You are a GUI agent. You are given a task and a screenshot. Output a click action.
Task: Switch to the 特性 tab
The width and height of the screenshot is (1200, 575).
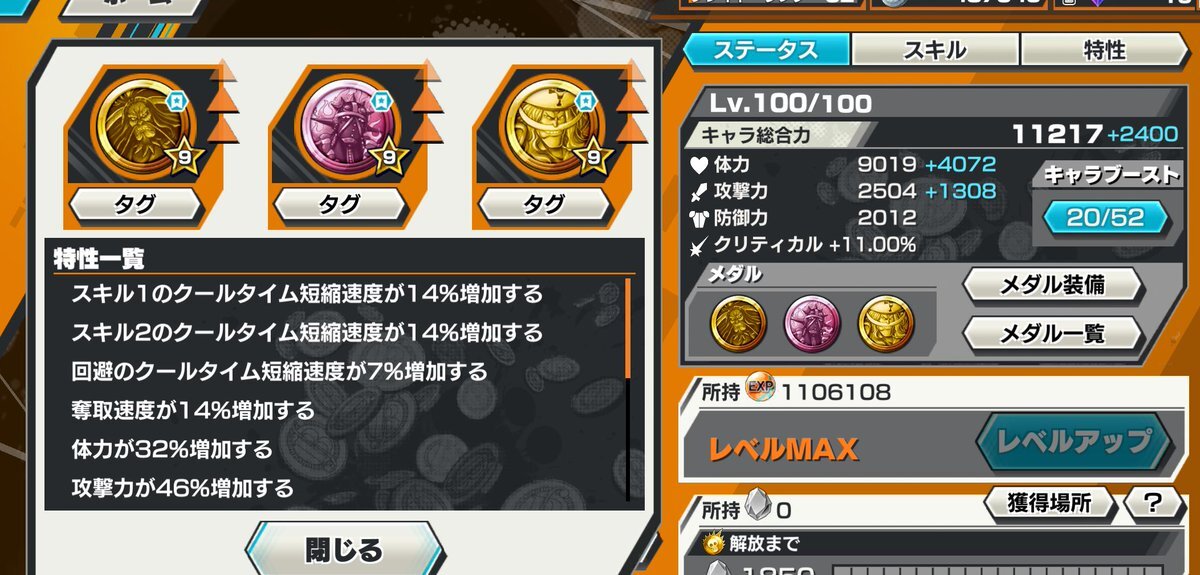tap(1104, 49)
